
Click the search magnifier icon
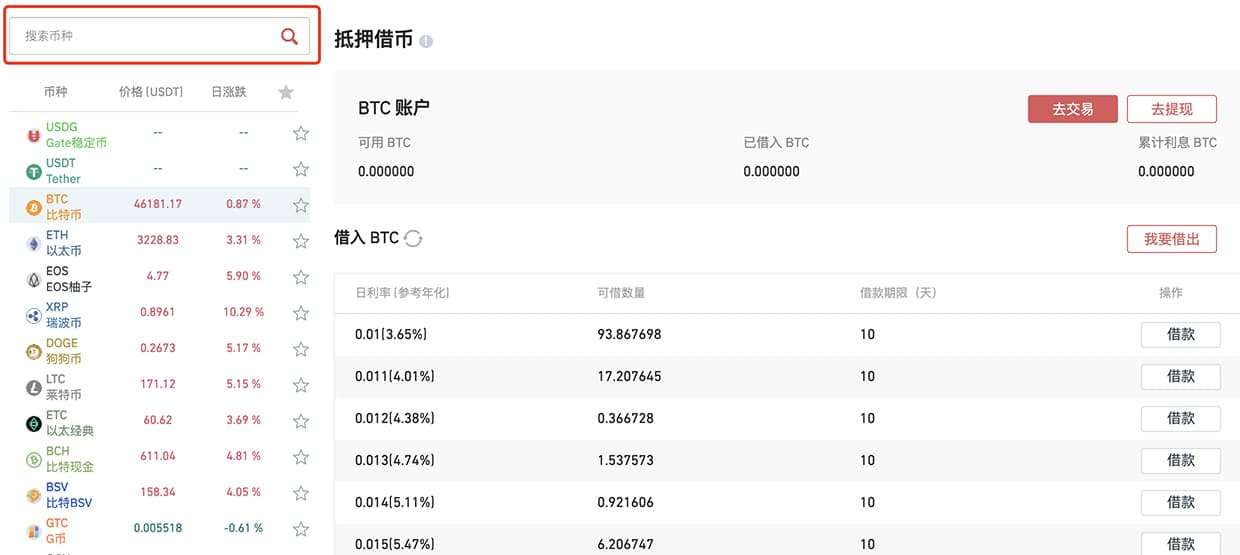289,36
